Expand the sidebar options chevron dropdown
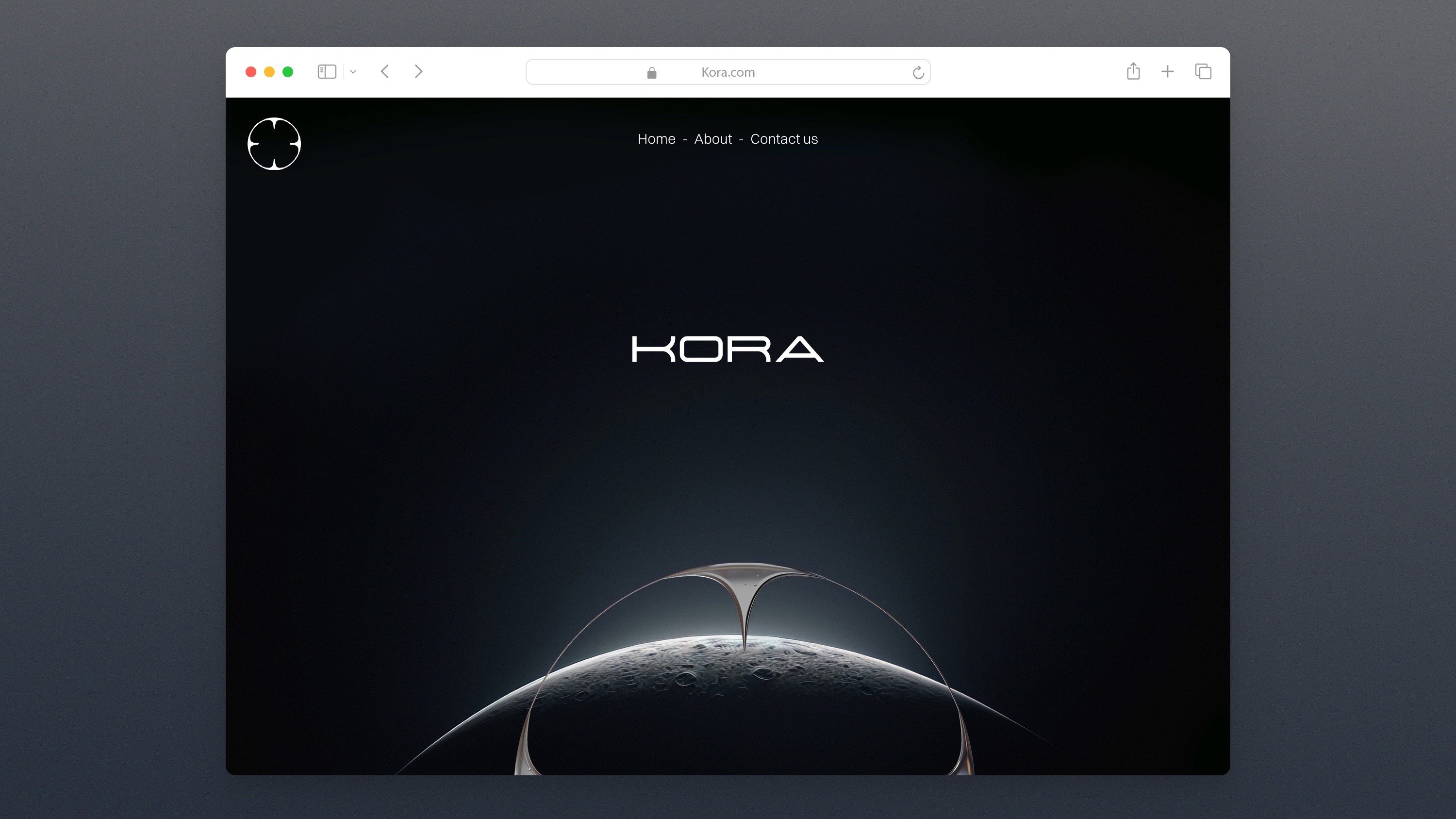The height and width of the screenshot is (819, 1456). pos(353,72)
